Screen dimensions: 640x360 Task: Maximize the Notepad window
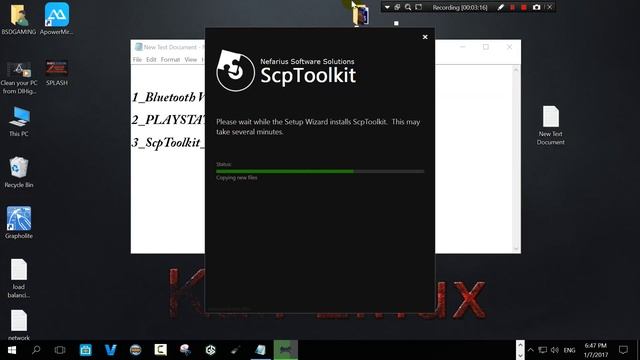486,47
